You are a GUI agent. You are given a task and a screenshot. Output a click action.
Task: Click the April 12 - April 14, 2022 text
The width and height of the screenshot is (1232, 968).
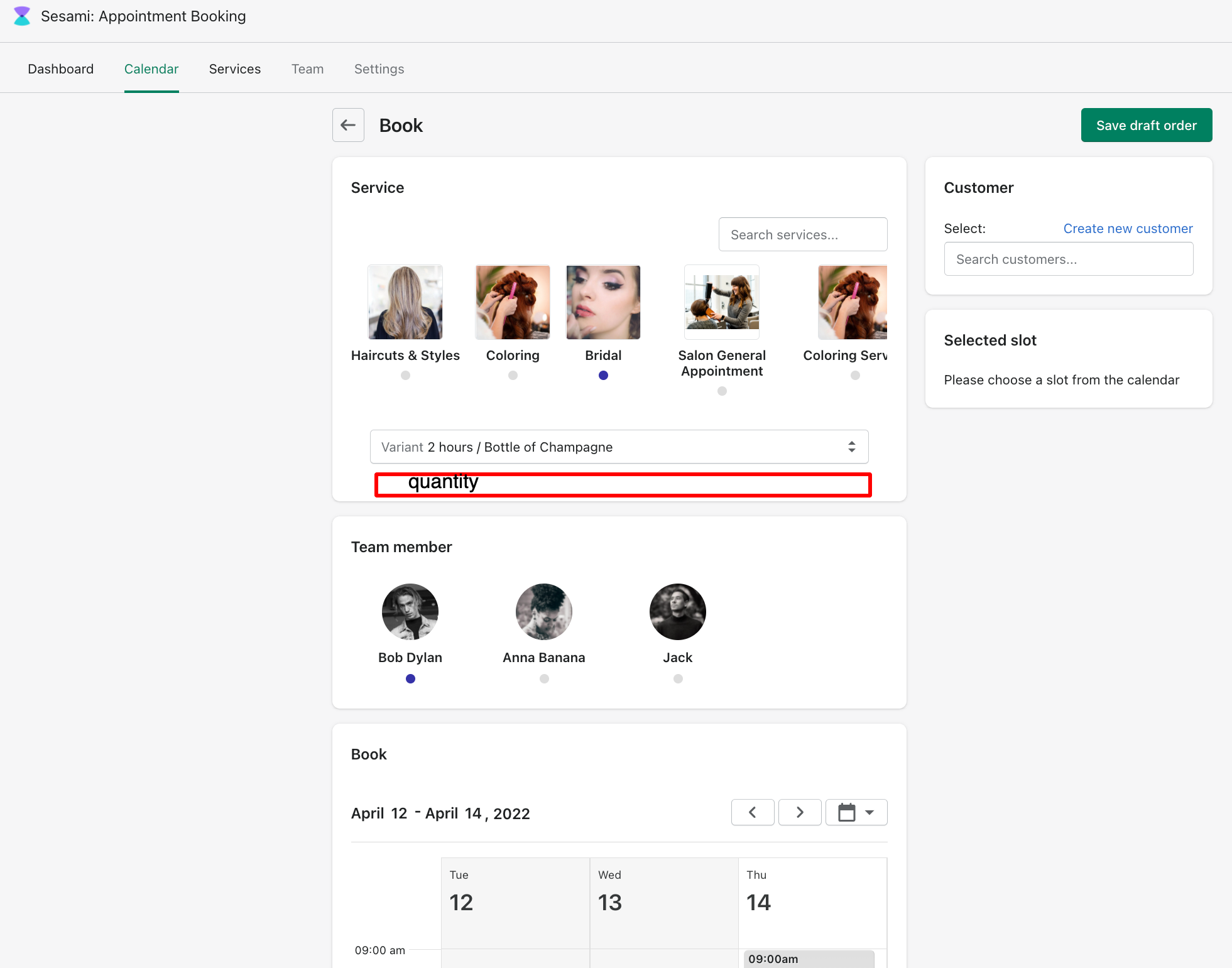tap(440, 813)
